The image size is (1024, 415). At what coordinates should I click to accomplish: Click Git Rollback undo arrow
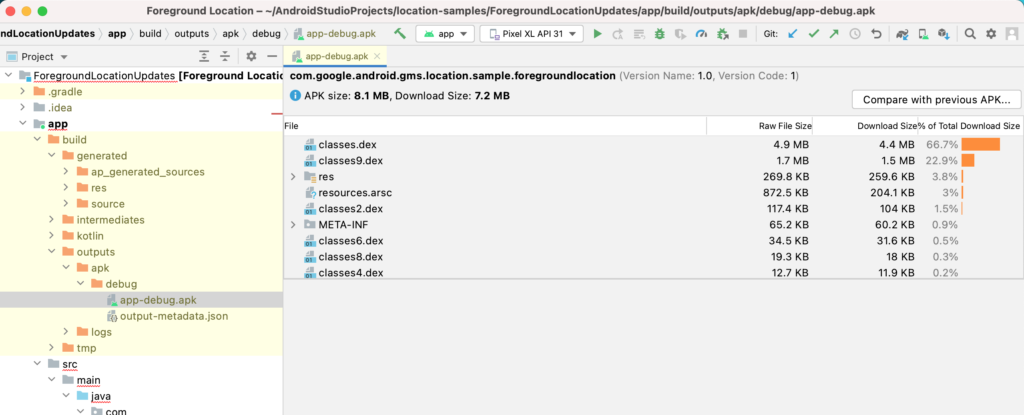tap(876, 34)
